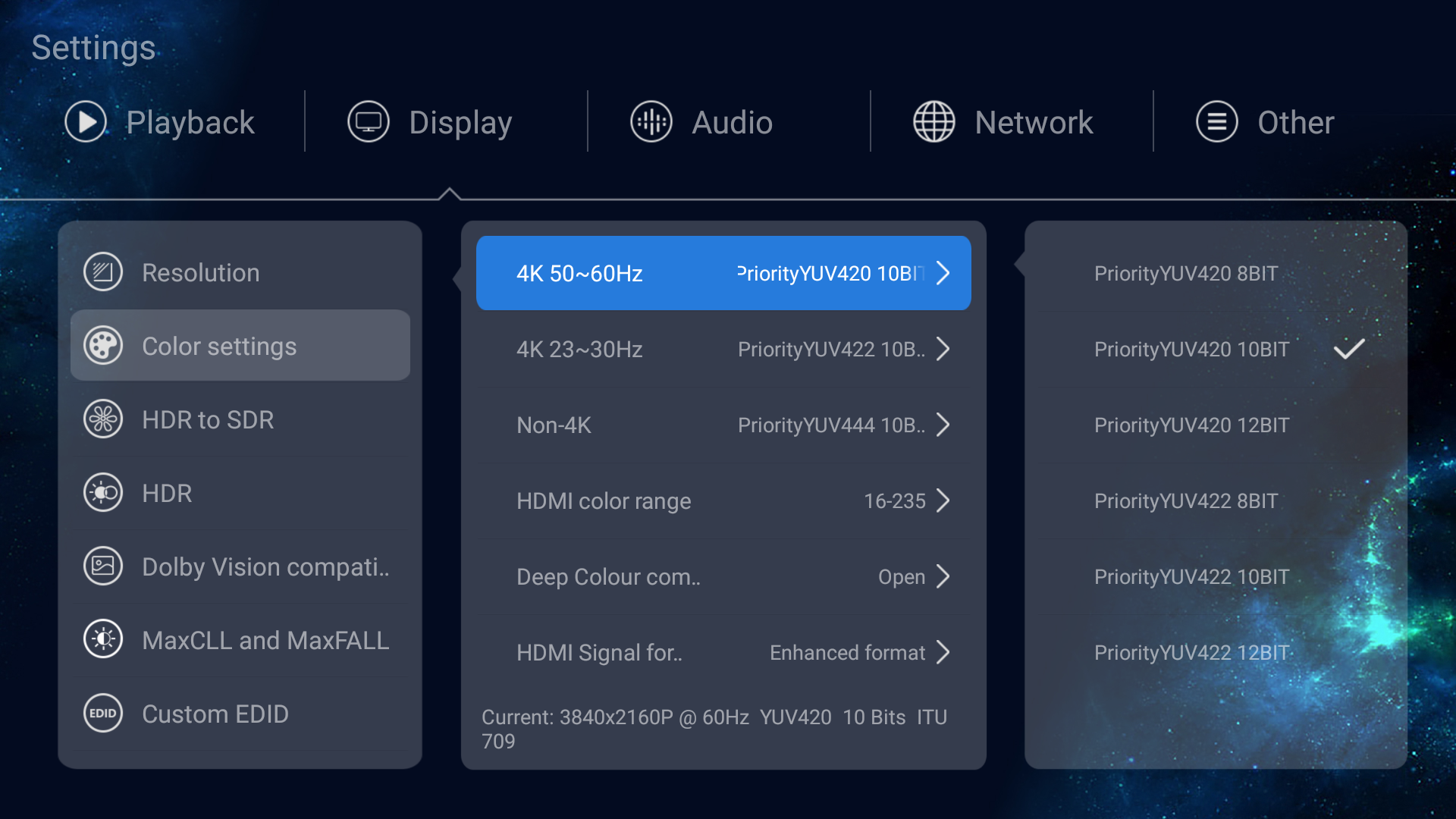Click the Open value for Deep Colour
The image size is (1456, 819).
coord(902,576)
